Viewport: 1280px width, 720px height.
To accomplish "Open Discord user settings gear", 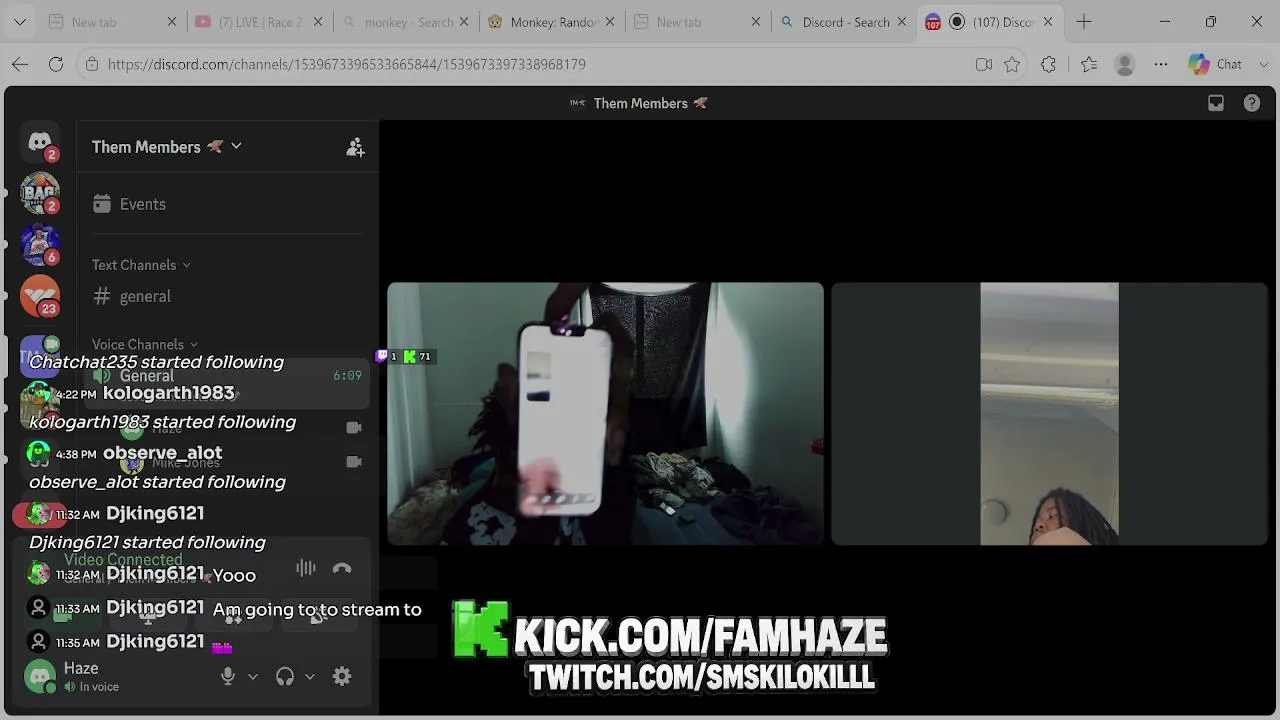I will click(x=342, y=676).
